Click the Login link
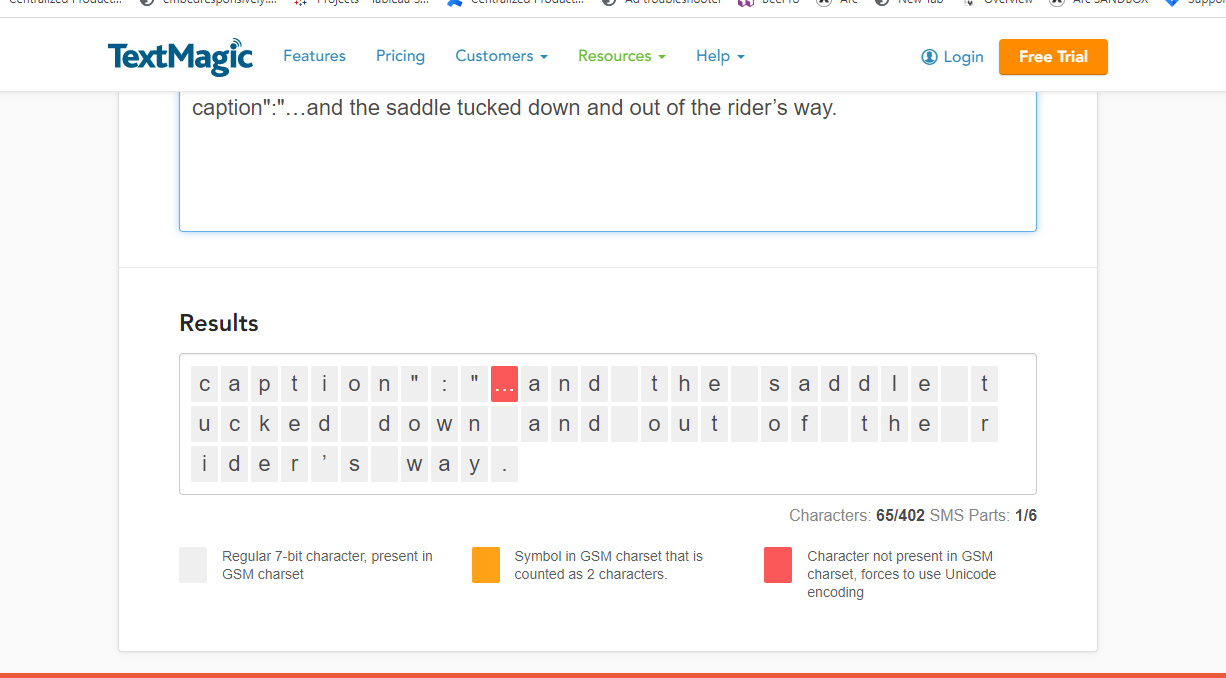Viewport: 1226px width, 678px height. [963, 57]
